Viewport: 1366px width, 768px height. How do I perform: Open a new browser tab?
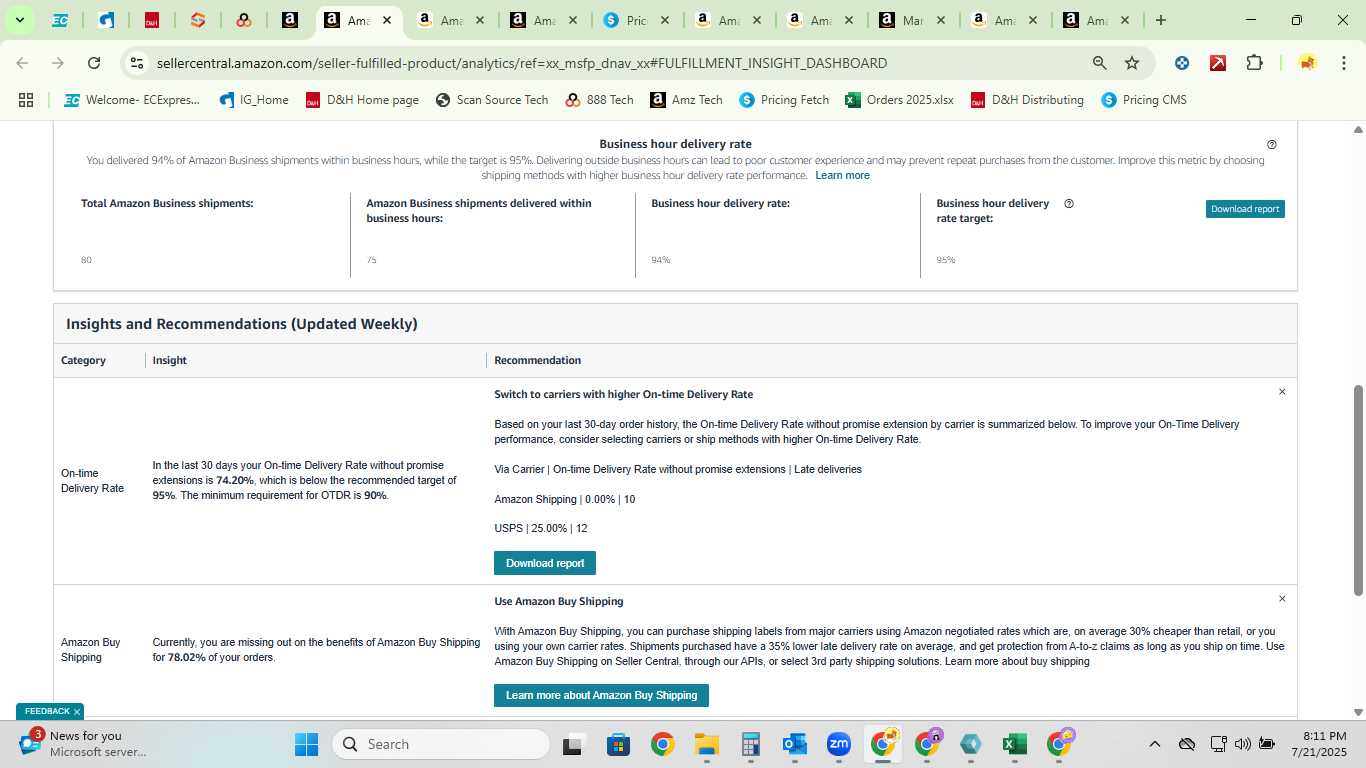point(1160,20)
